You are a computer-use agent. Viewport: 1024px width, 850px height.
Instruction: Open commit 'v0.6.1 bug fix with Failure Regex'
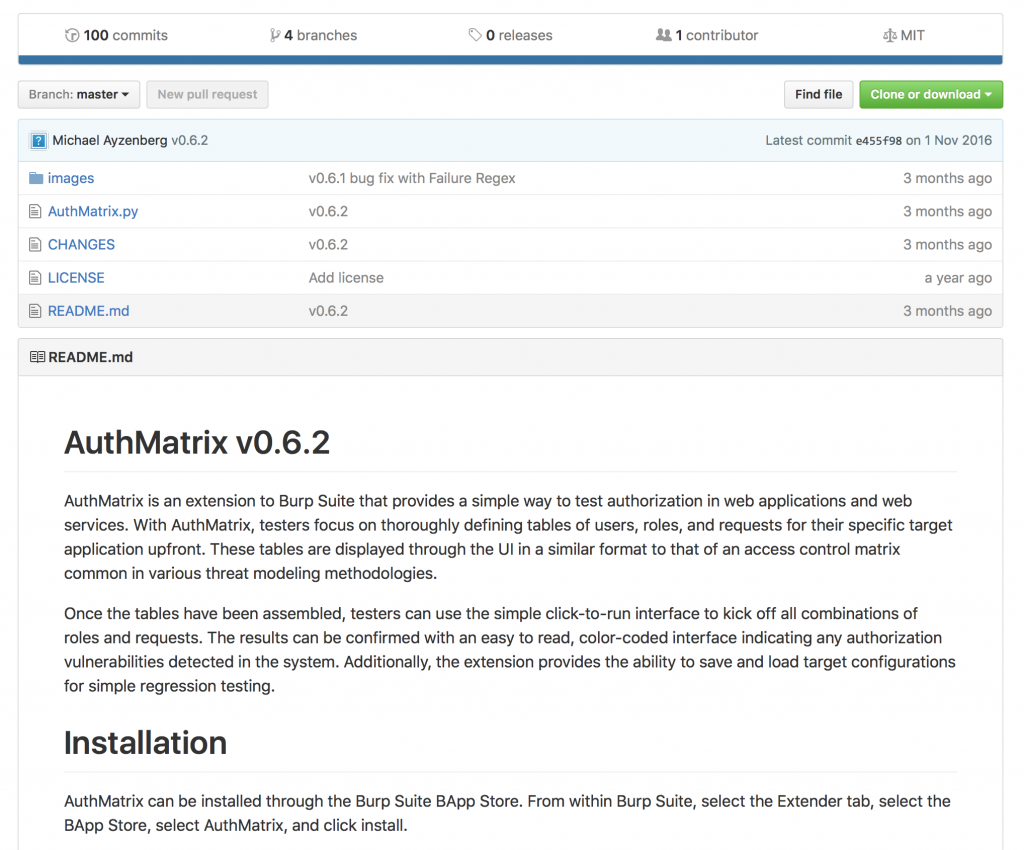[412, 178]
